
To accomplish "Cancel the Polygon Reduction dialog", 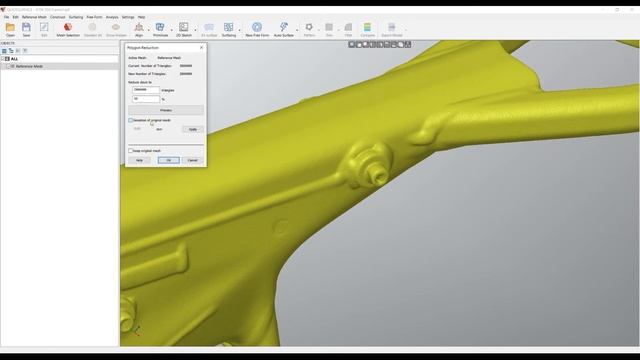I will tap(192, 160).
